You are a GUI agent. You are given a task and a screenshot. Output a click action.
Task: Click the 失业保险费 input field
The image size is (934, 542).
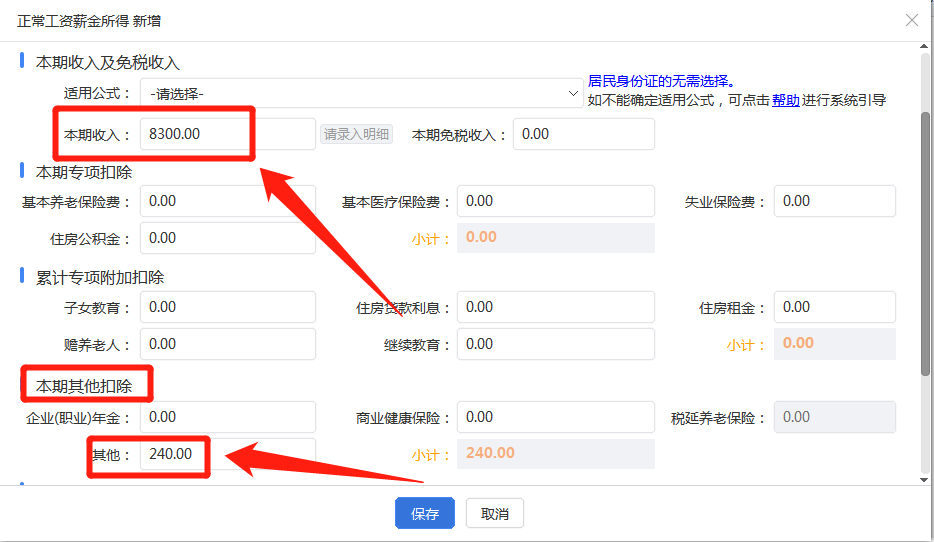tap(835, 201)
